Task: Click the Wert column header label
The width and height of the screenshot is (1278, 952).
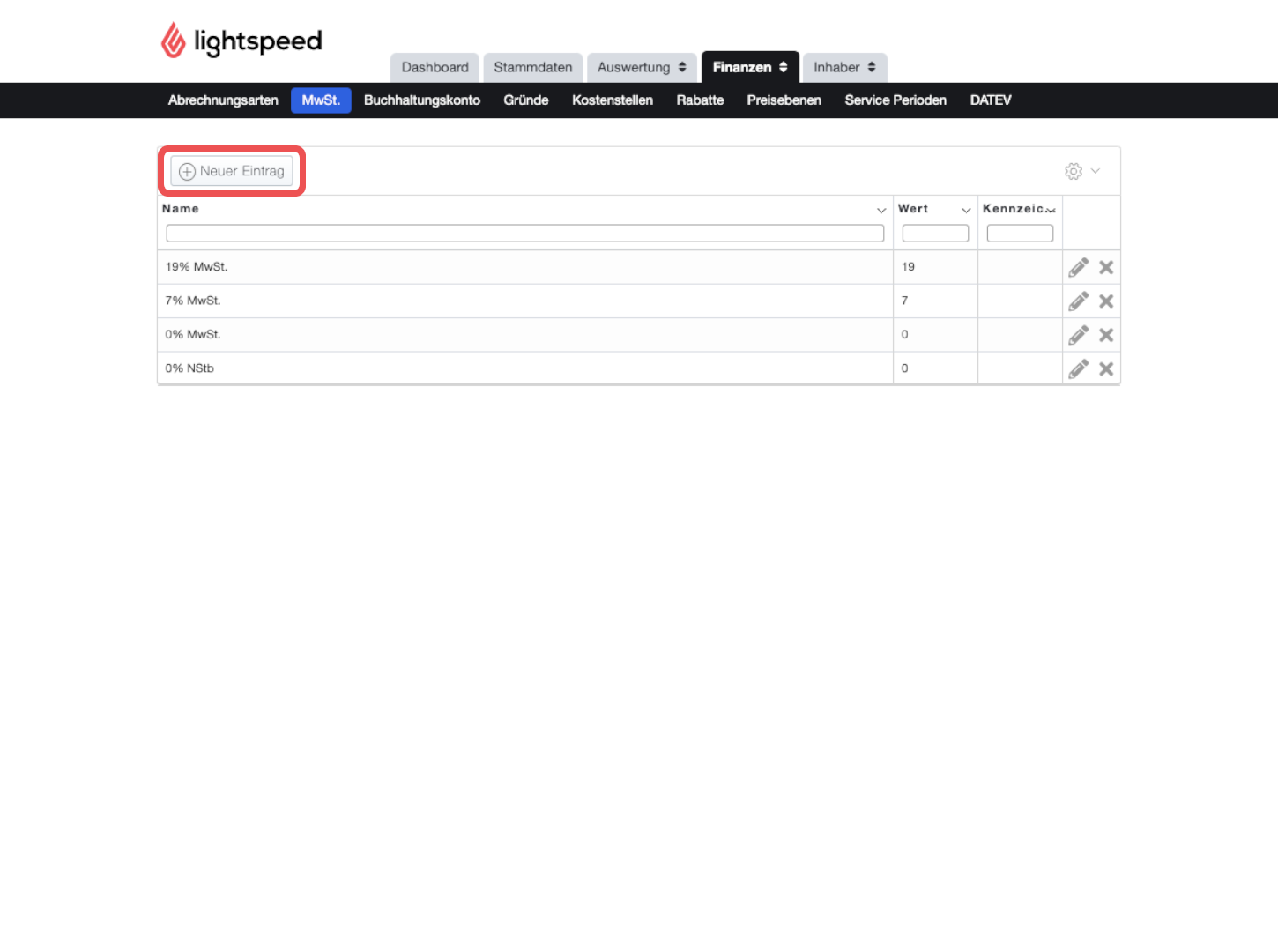Action: (x=913, y=209)
